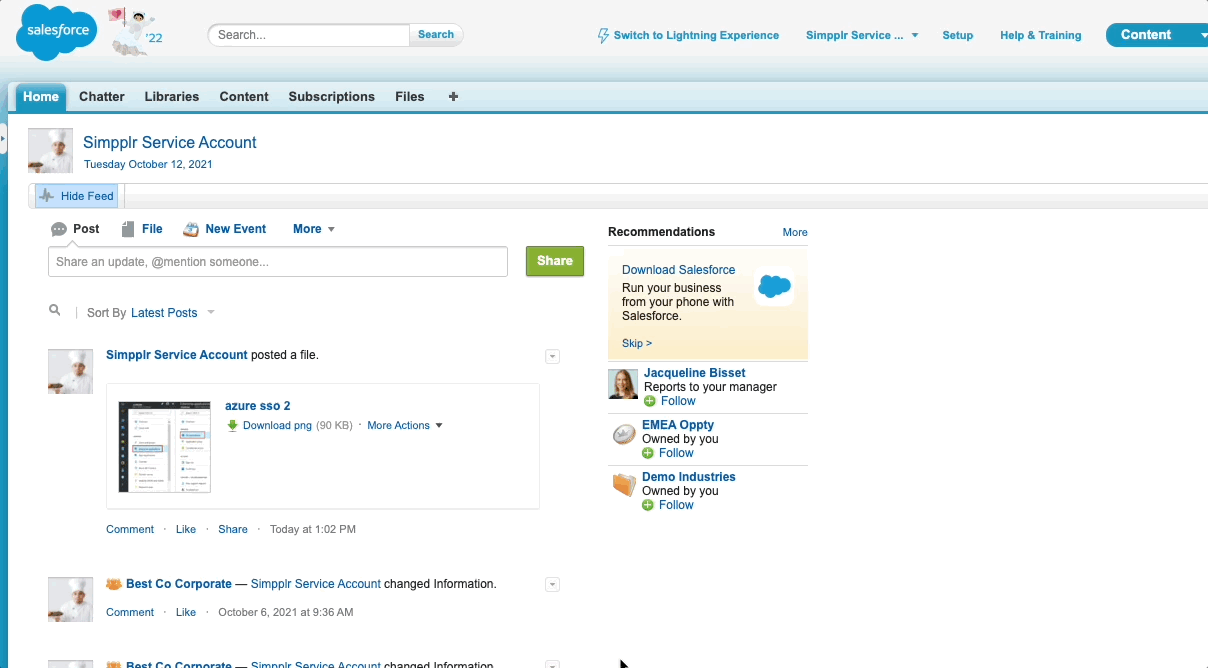Open Best Co Corporate link in feed
Image resolution: width=1208 pixels, height=668 pixels.
coord(179,584)
